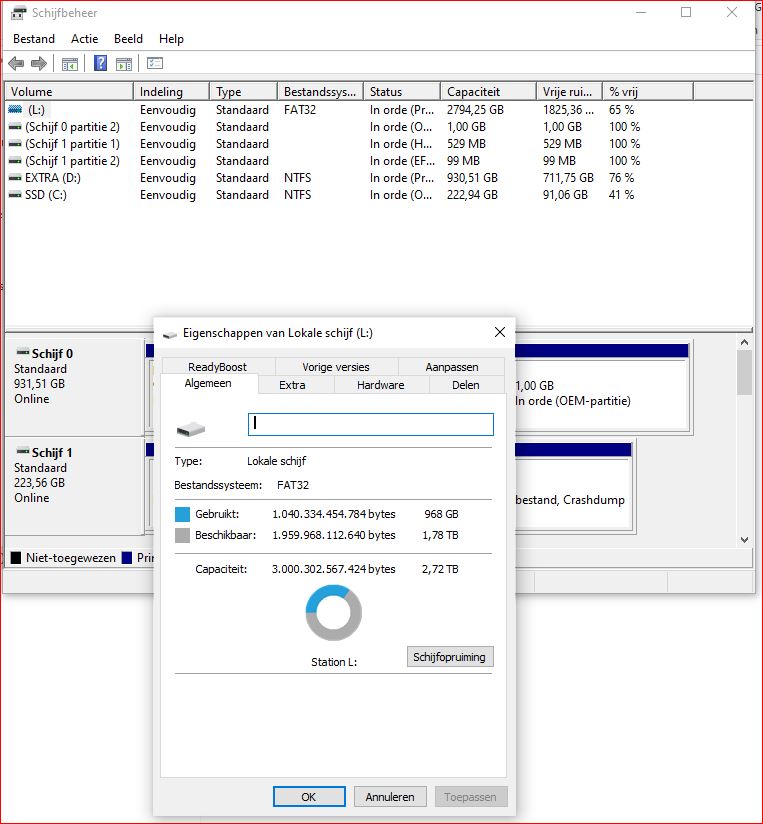The image size is (763, 824).
Task: Open the Vorige versies tab
Action: click(336, 367)
